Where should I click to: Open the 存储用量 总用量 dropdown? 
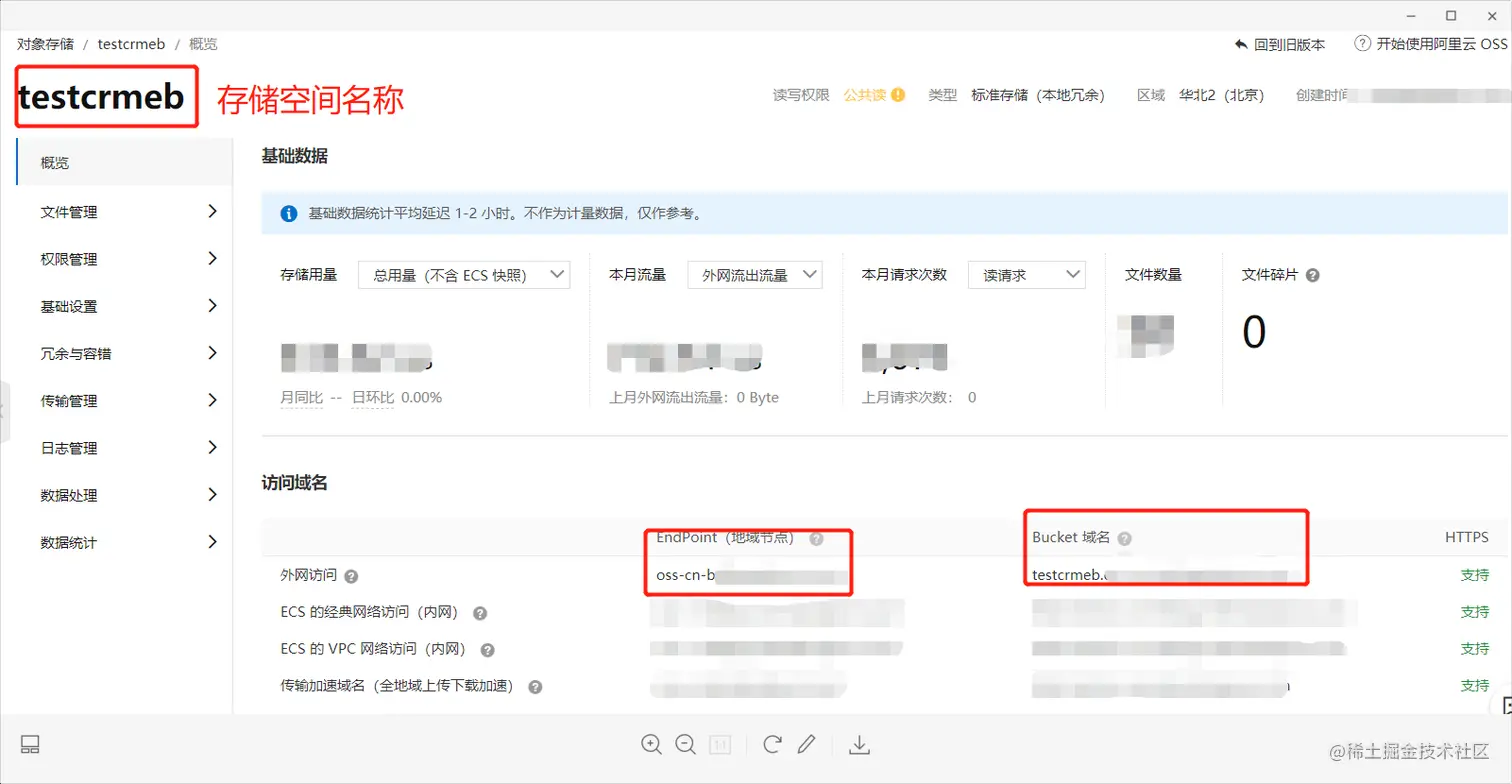[x=464, y=275]
